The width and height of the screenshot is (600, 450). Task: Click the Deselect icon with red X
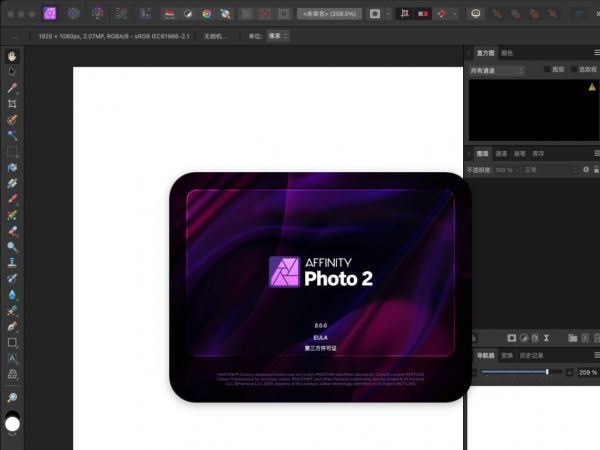[x=265, y=14]
